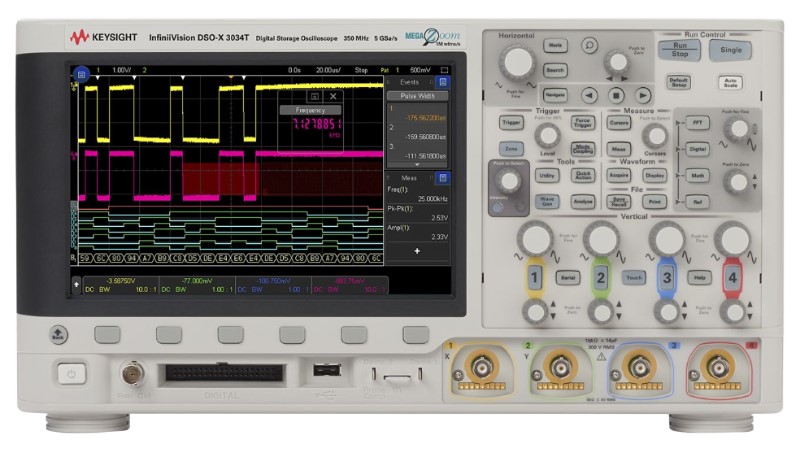800x449 pixels.
Task: Toggle red channel 4 button
Action: point(732,277)
